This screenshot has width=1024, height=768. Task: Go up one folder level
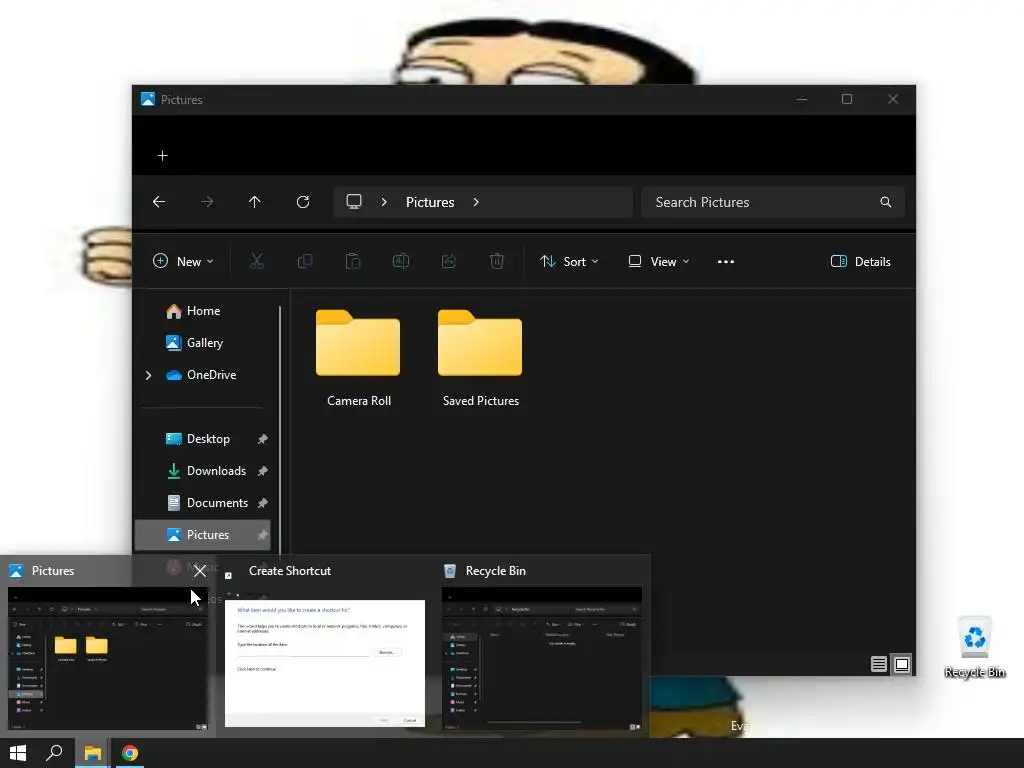click(255, 202)
